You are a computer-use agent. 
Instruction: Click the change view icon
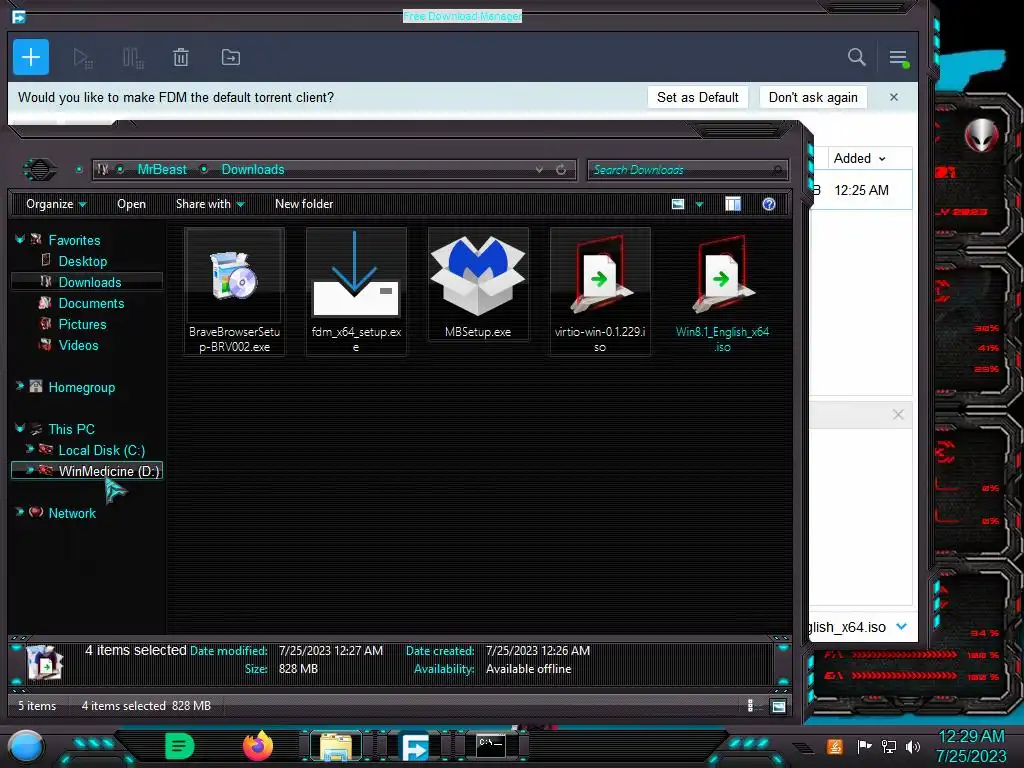pos(678,204)
